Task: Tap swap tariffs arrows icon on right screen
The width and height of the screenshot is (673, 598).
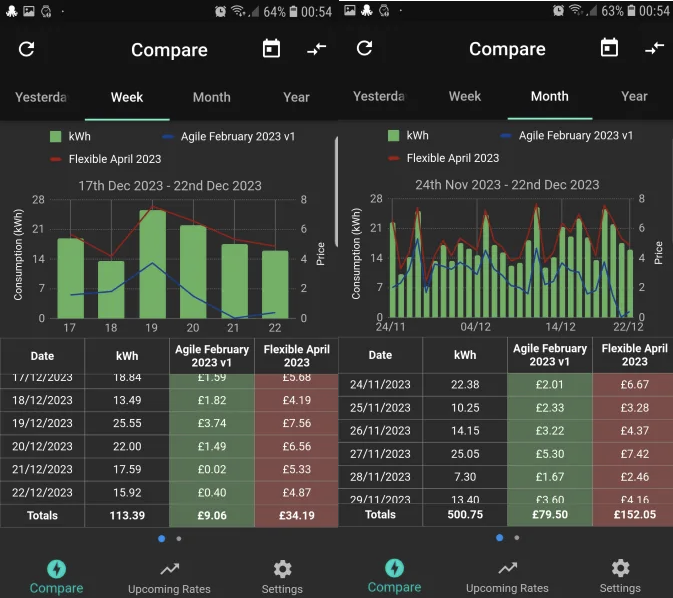Action: click(655, 48)
